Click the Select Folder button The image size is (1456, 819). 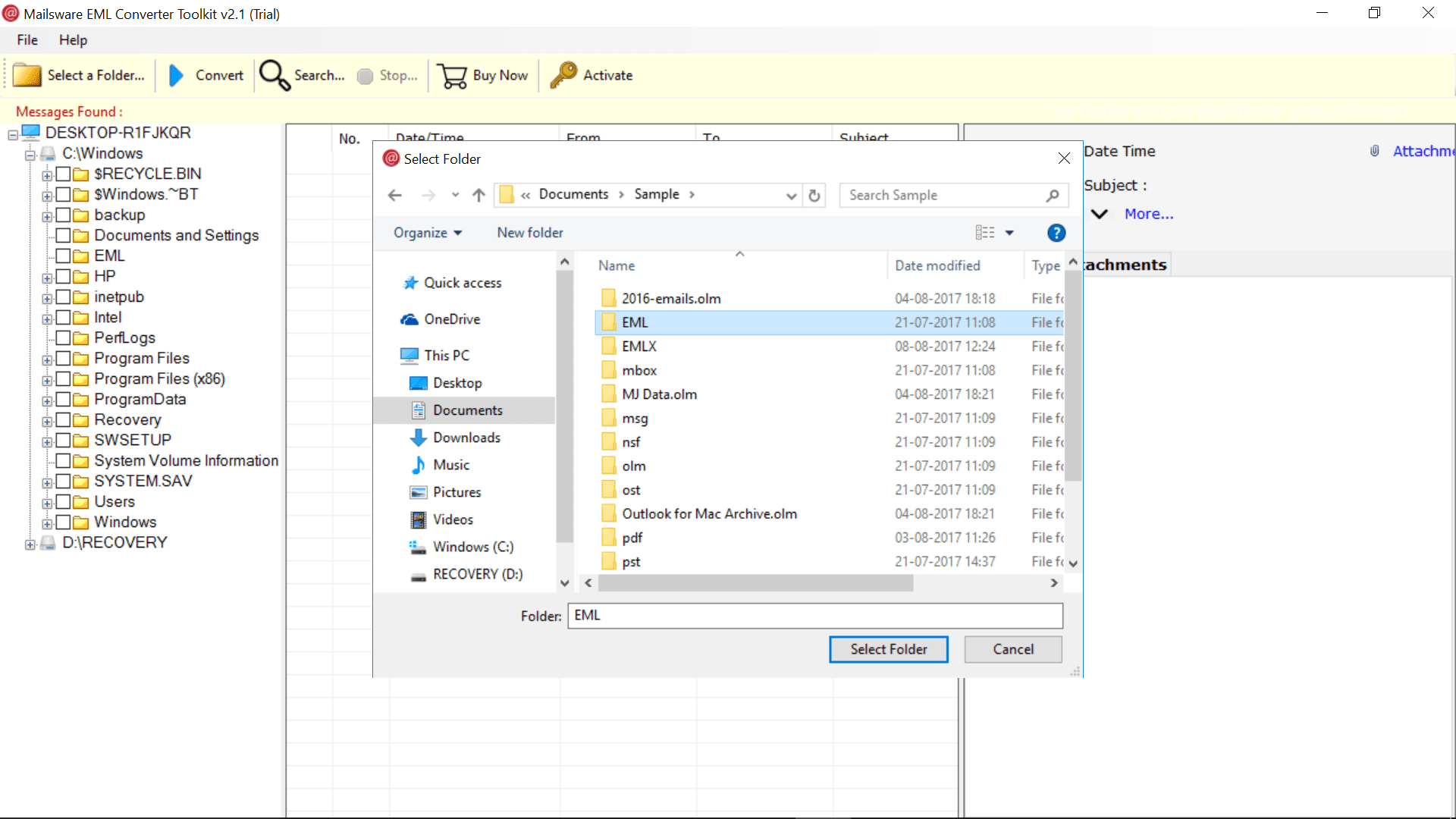click(889, 649)
